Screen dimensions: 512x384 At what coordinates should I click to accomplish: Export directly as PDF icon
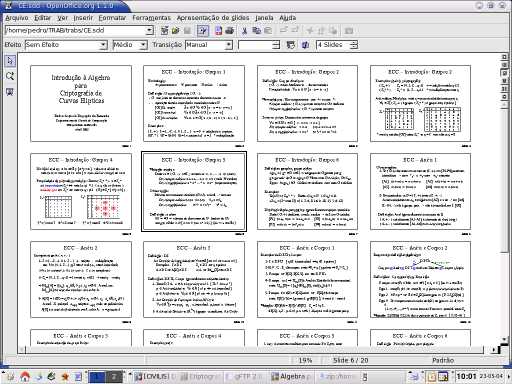coord(218,31)
